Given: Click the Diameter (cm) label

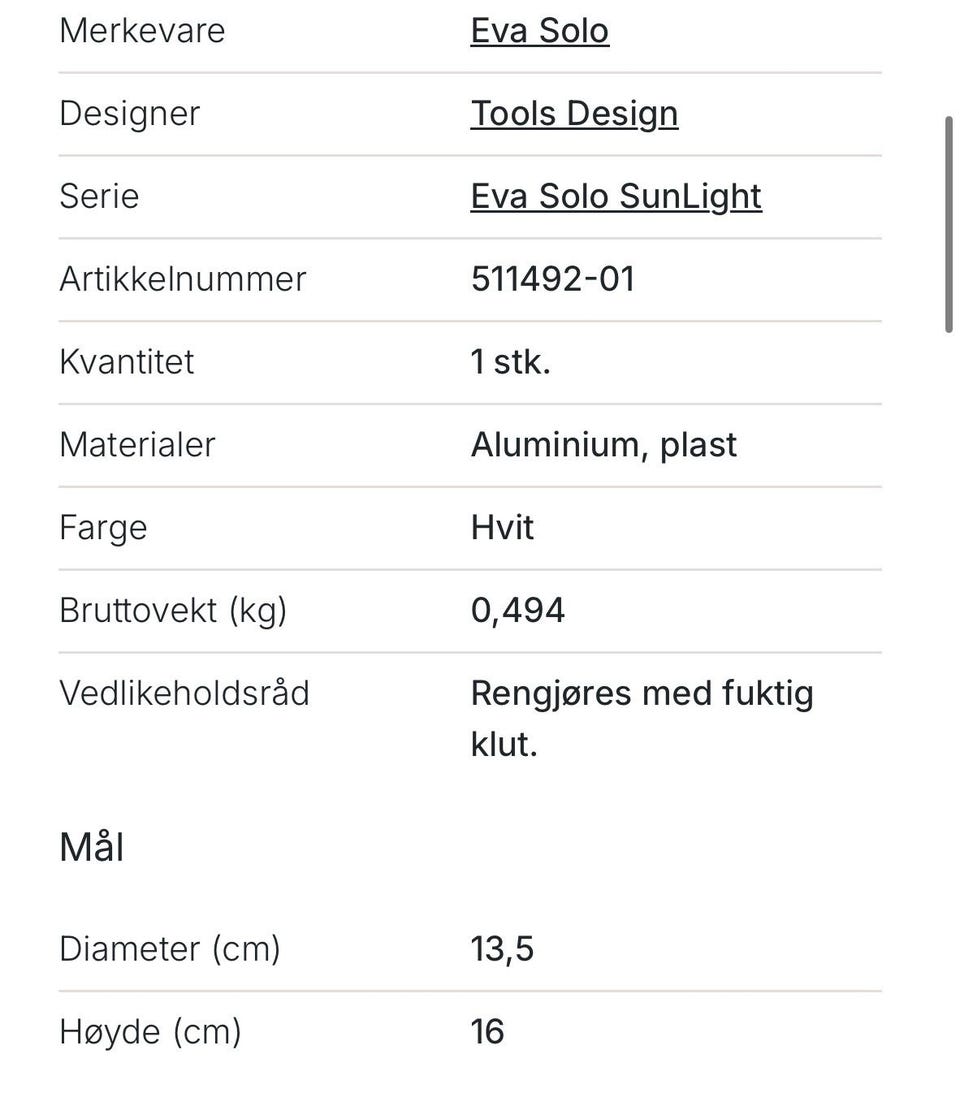Looking at the screenshot, I should point(170,949).
